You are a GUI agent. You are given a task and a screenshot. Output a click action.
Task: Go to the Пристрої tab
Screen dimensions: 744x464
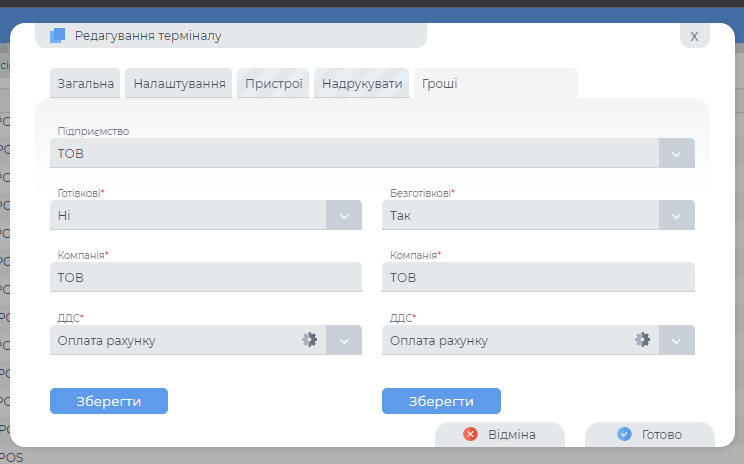(x=274, y=84)
